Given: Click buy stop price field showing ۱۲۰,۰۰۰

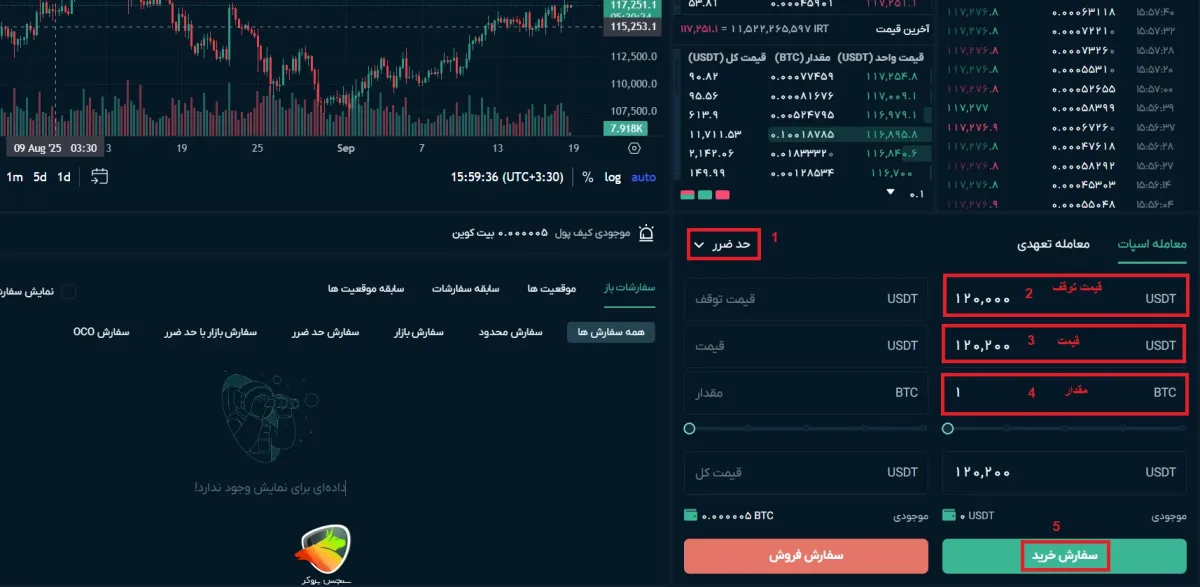Looking at the screenshot, I should pyautogui.click(x=1066, y=297).
